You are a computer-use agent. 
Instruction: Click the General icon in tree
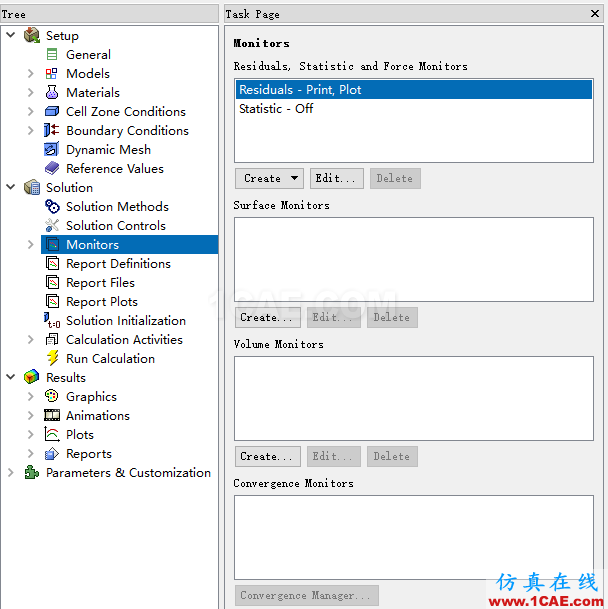[52, 54]
